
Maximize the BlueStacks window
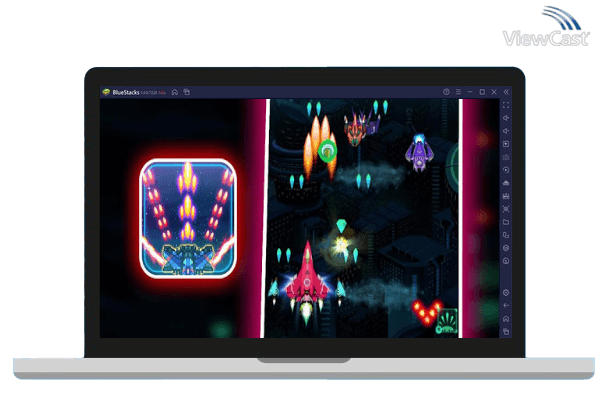point(482,92)
